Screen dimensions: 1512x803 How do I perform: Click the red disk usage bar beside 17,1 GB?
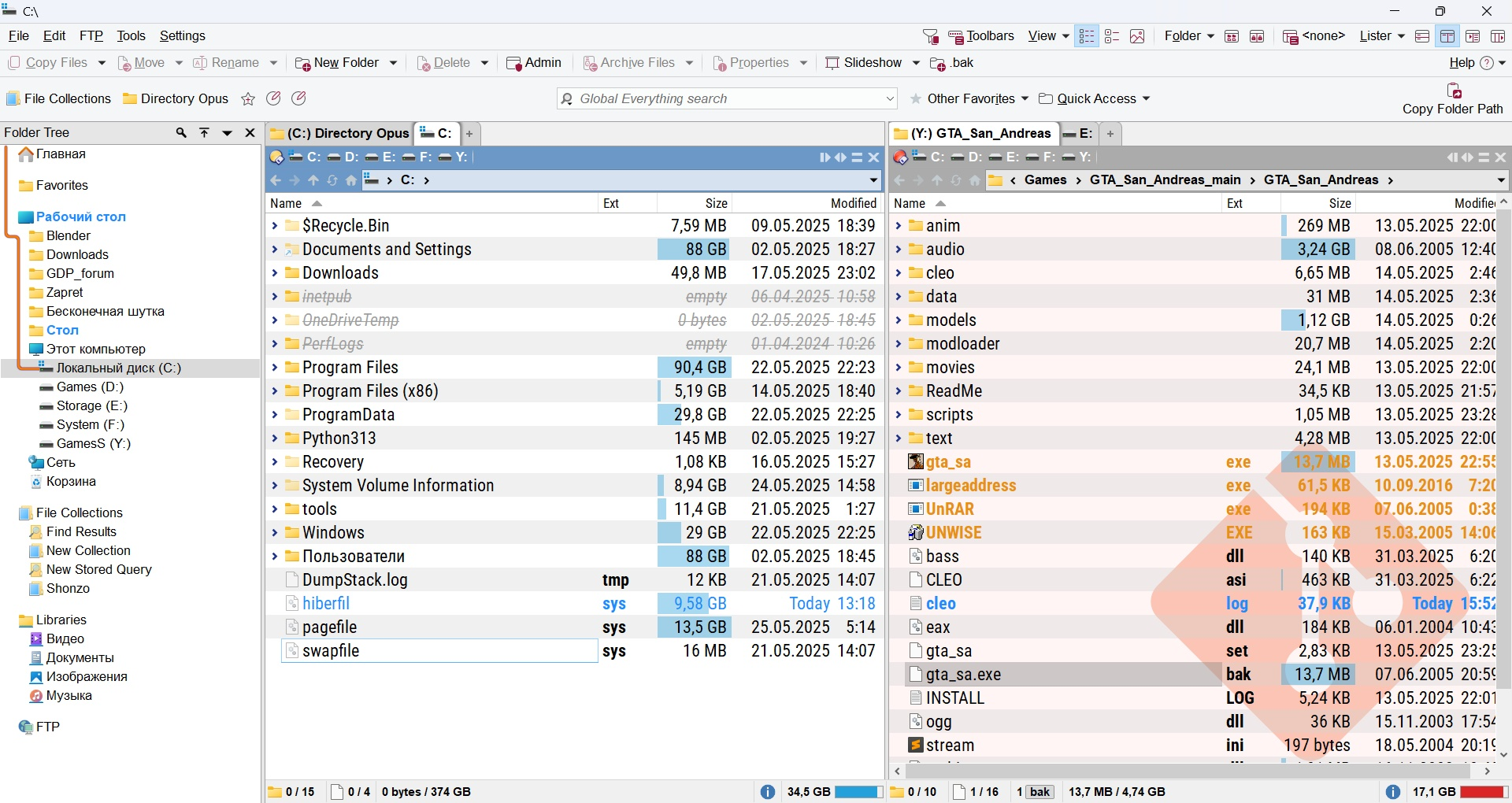(x=1484, y=792)
